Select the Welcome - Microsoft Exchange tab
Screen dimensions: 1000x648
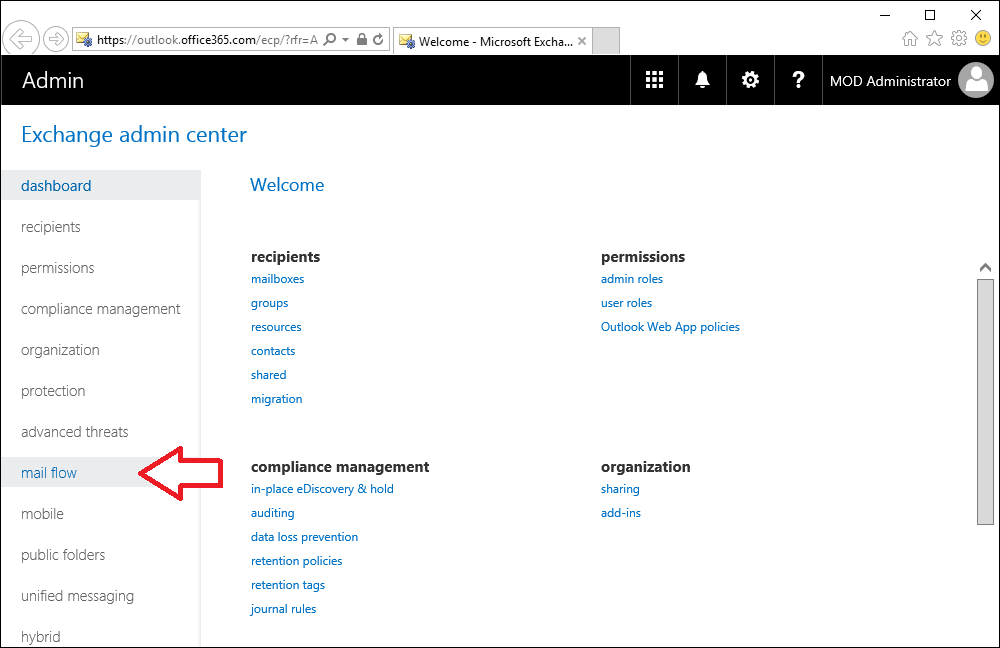point(493,41)
